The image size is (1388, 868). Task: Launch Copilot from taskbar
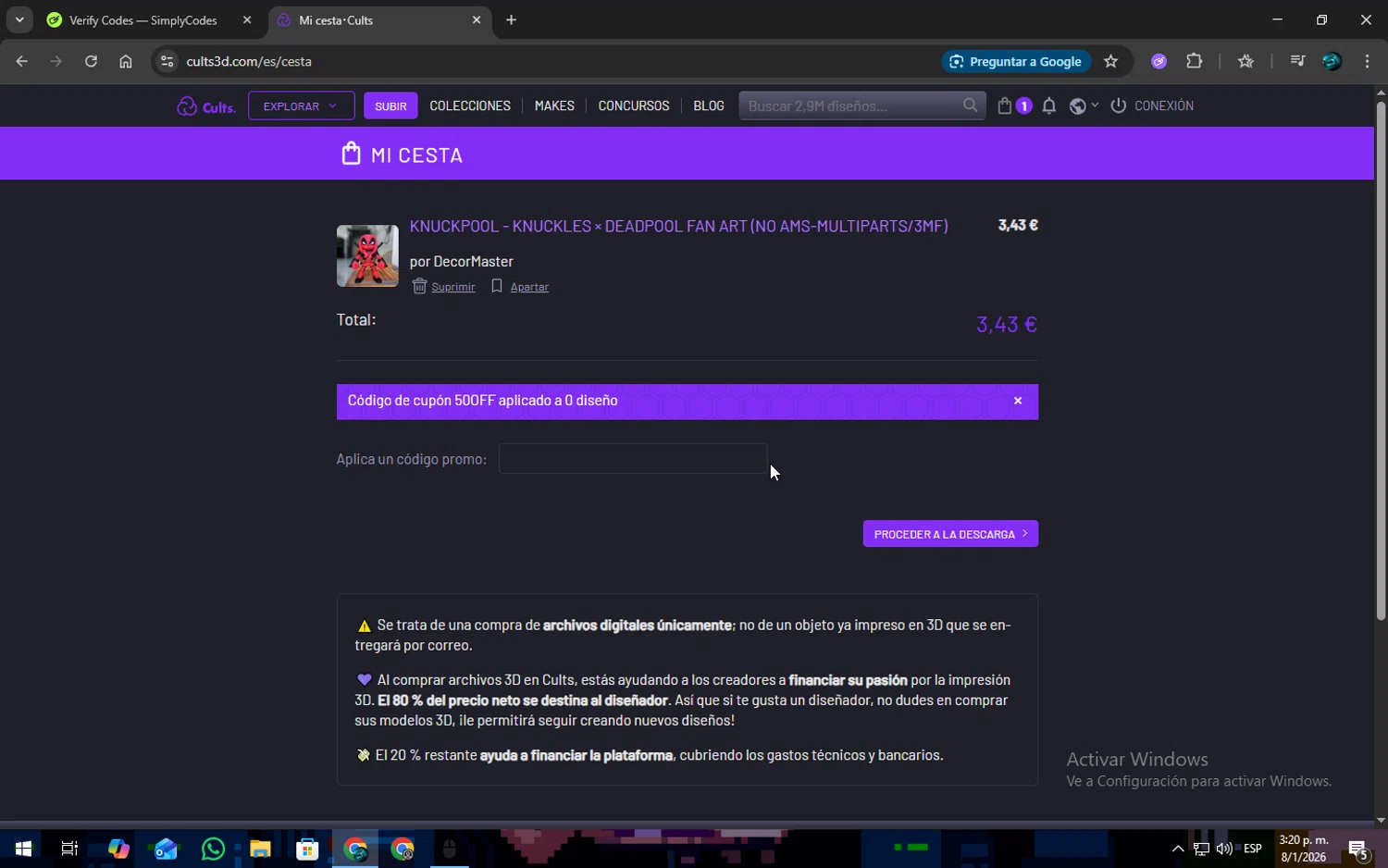point(118,849)
